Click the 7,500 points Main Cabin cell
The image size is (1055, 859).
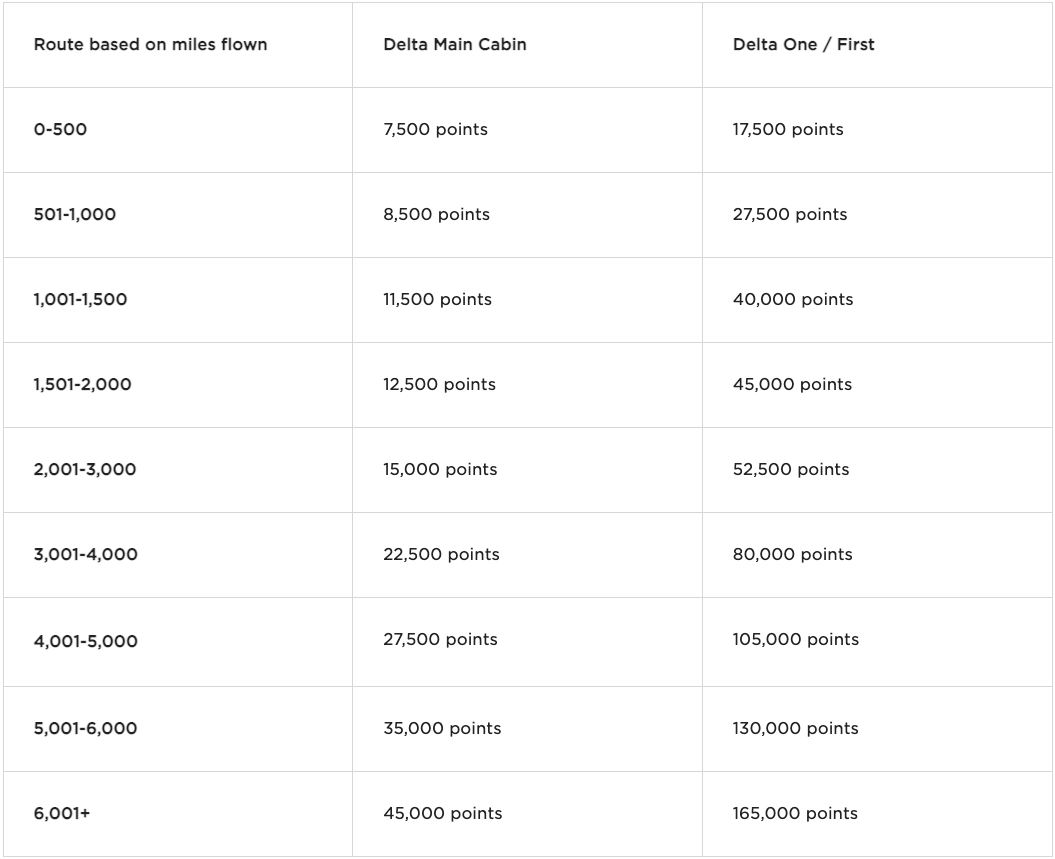tap(435, 129)
